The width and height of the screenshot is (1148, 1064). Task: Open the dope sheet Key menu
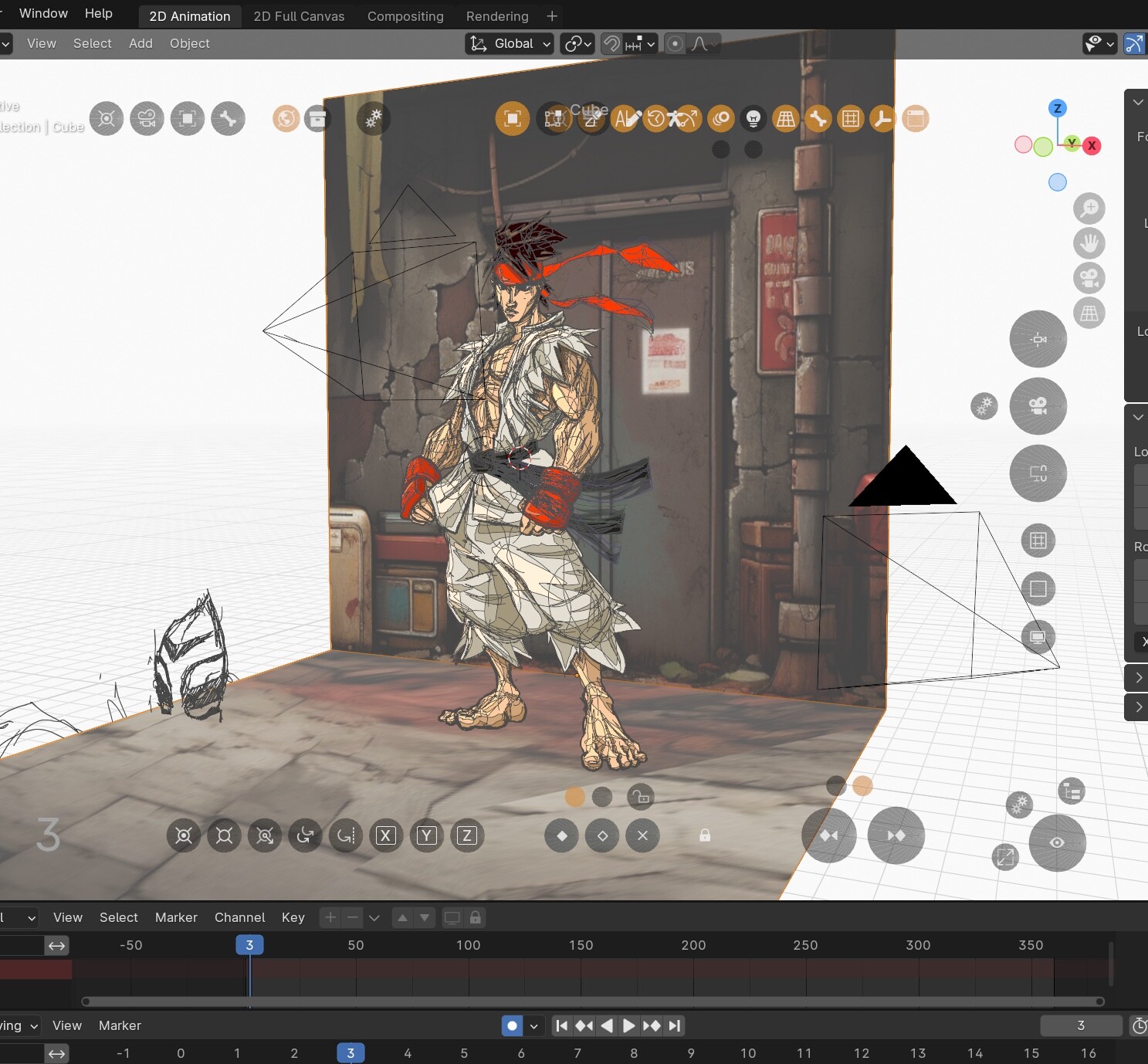(293, 917)
